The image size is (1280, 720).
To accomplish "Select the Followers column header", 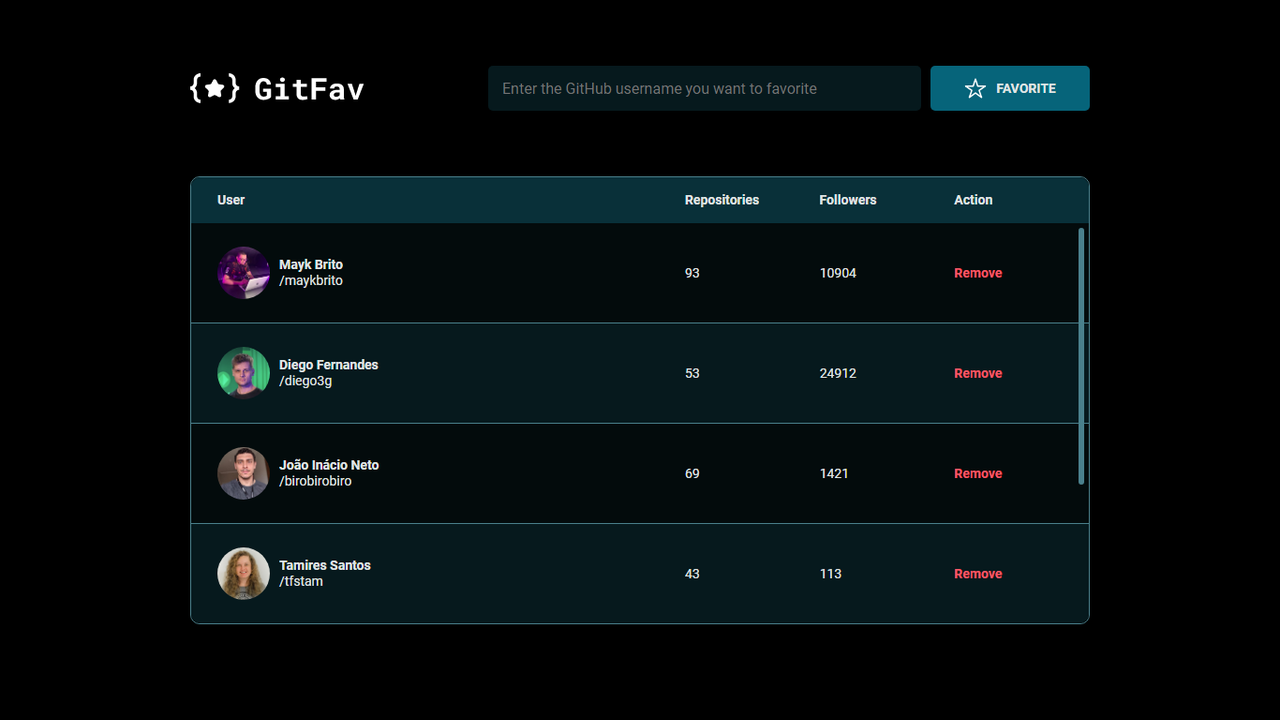I will 847,199.
